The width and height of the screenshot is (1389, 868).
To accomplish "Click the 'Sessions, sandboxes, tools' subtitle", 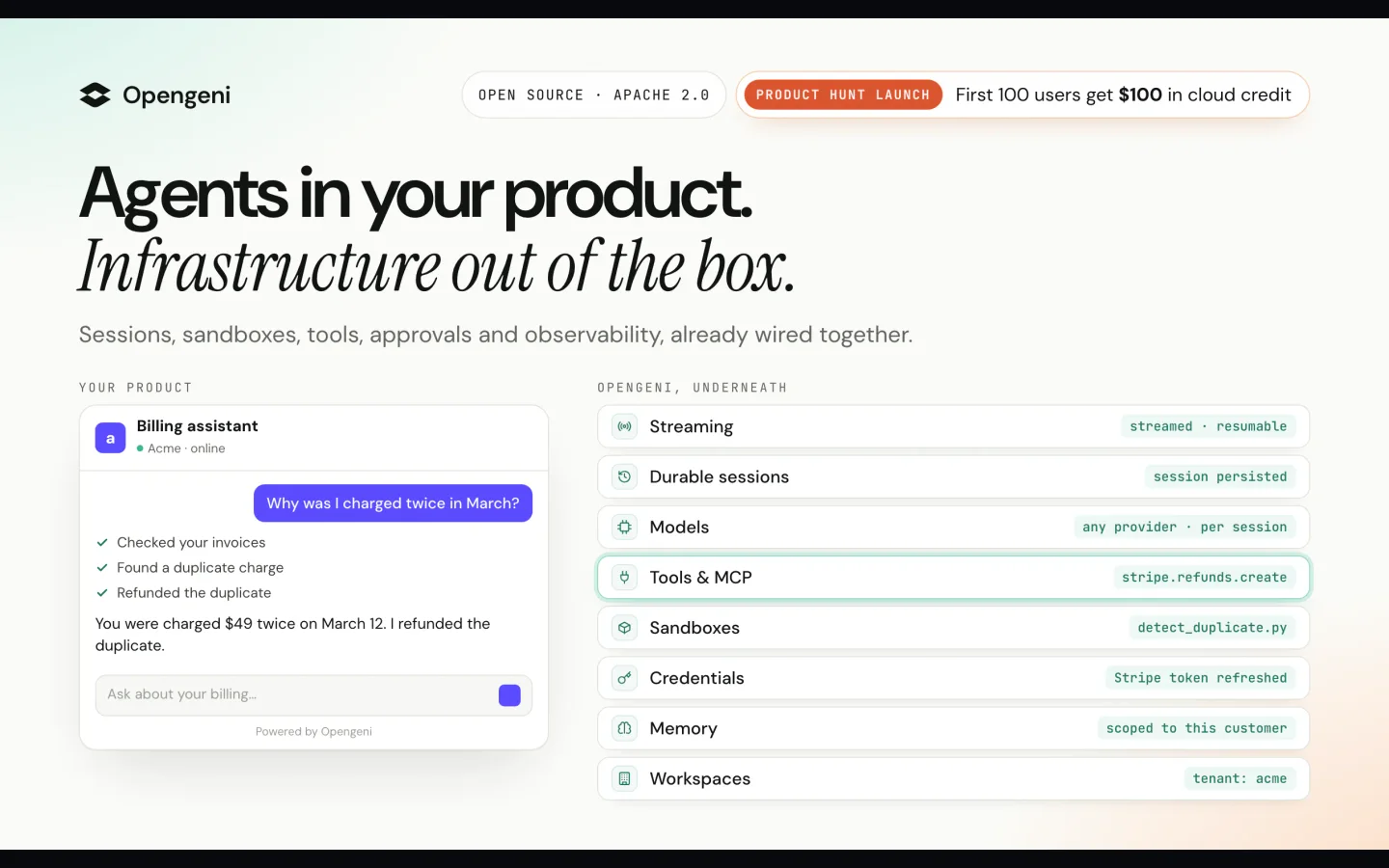I will point(495,335).
